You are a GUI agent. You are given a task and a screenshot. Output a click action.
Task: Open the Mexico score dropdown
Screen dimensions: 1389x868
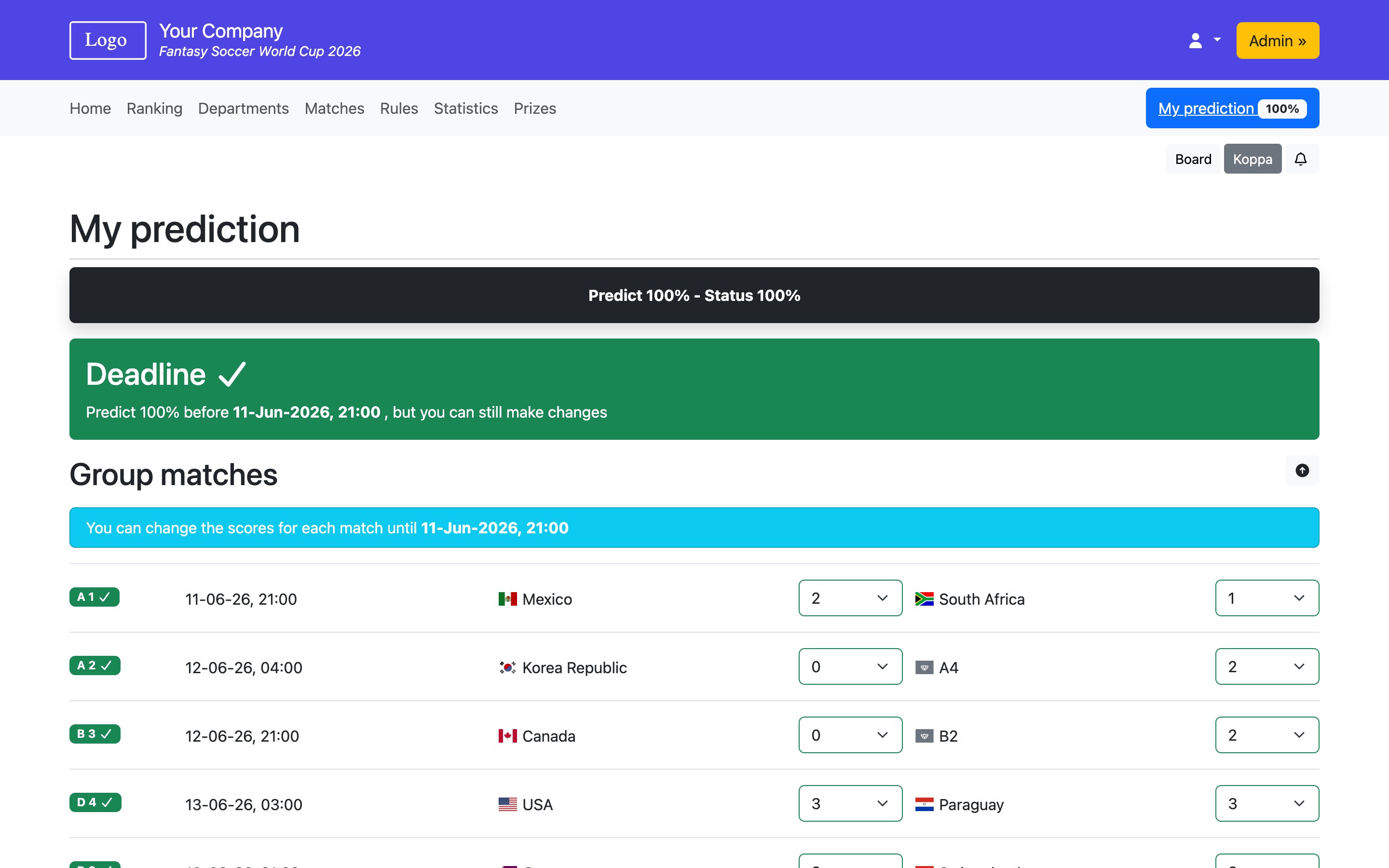850,597
